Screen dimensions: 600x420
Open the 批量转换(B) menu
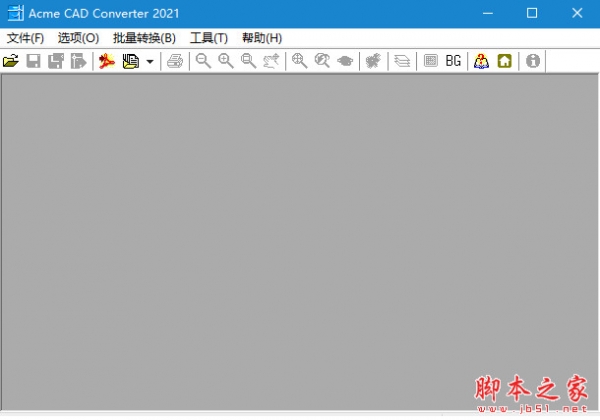tap(144, 38)
